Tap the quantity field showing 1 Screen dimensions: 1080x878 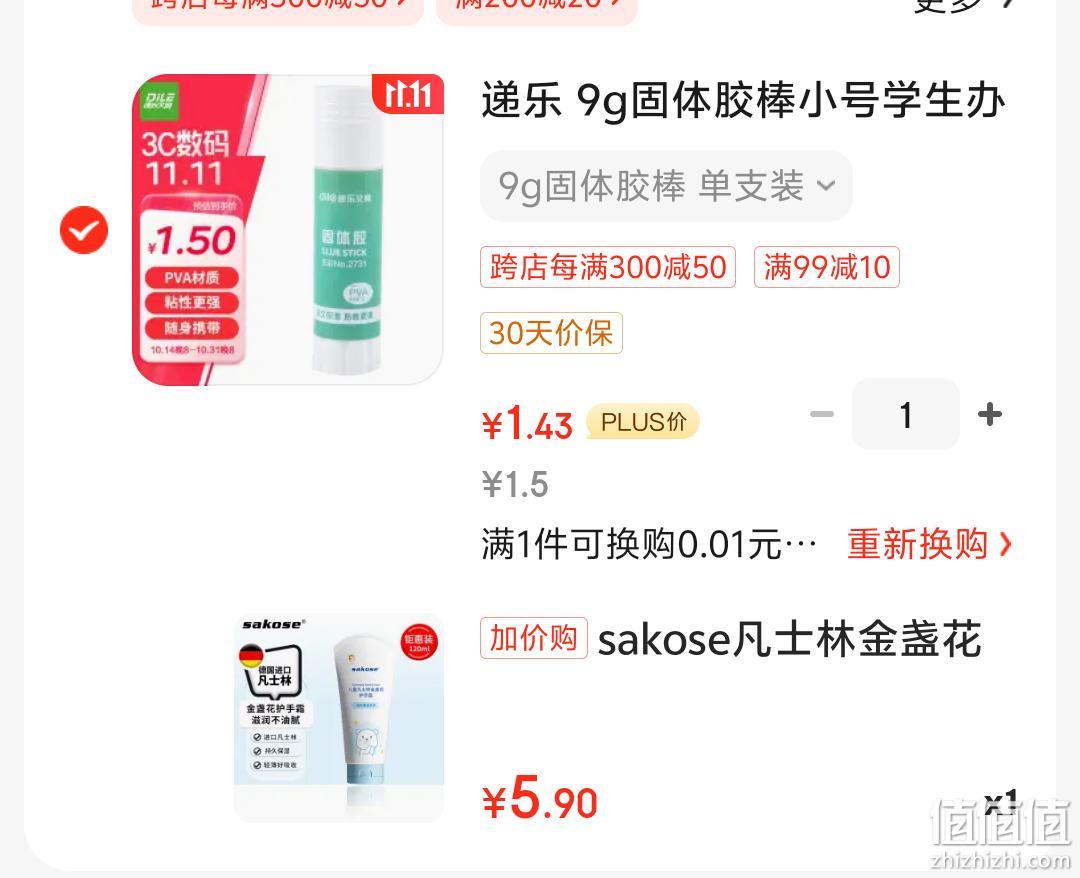point(906,415)
